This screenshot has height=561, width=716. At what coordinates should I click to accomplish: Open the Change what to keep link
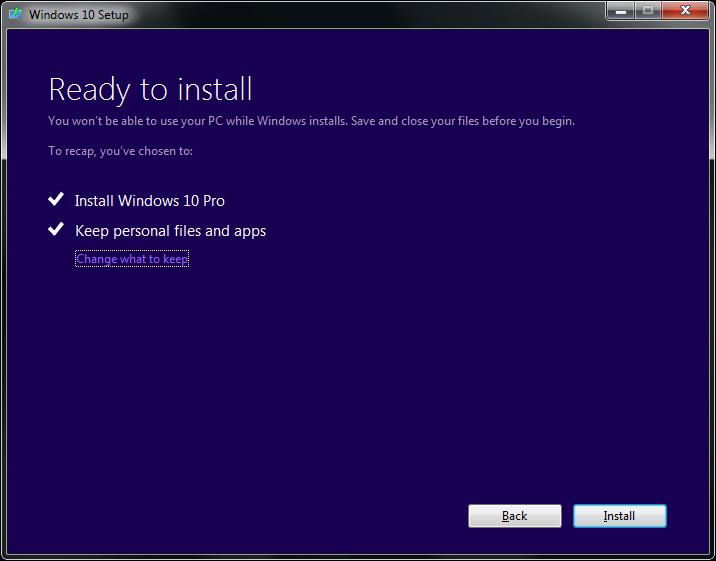click(x=132, y=259)
